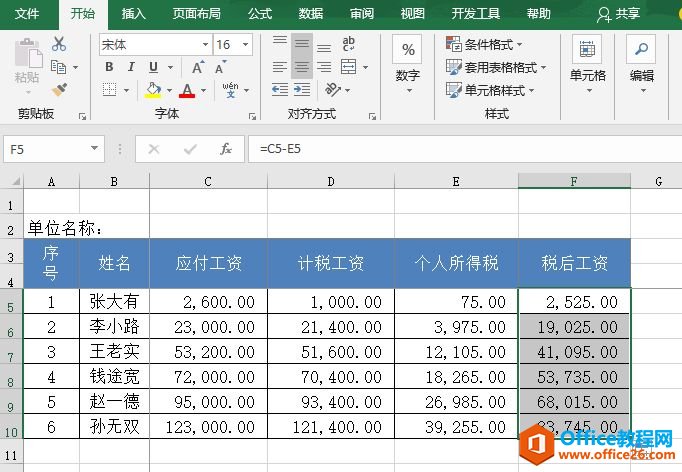682x472 pixels.
Task: Switch to the 公式 Formulas tab
Action: tap(260, 14)
